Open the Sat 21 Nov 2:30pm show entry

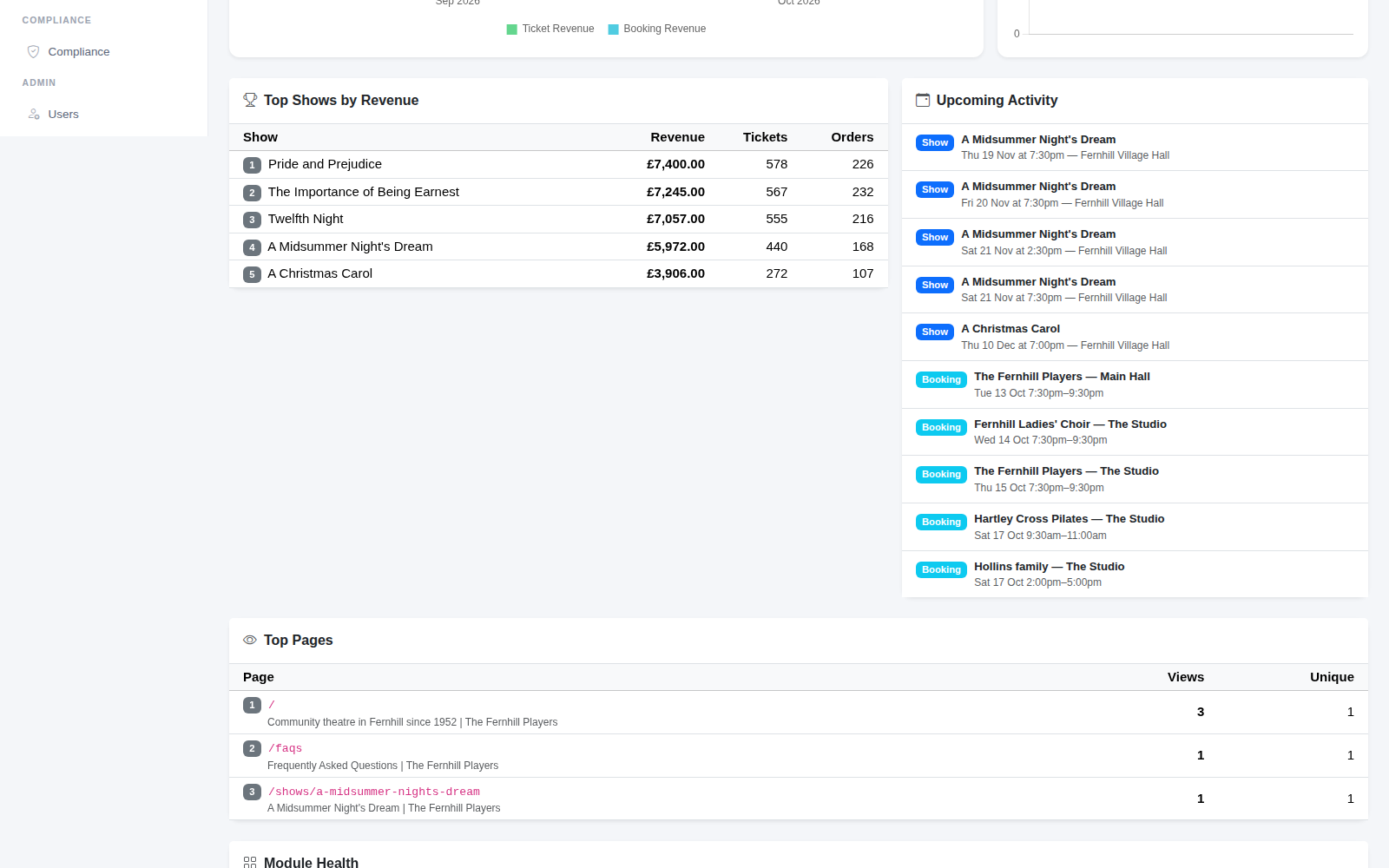click(1135, 242)
